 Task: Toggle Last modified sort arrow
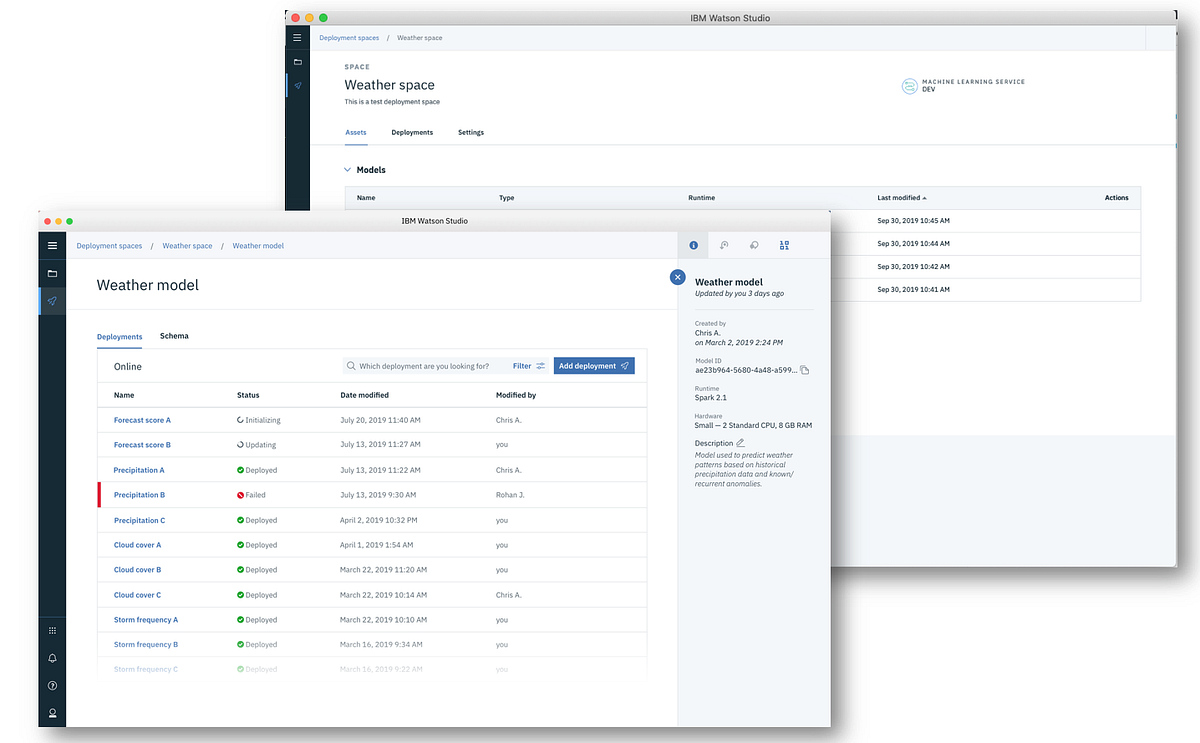pyautogui.click(x=924, y=197)
